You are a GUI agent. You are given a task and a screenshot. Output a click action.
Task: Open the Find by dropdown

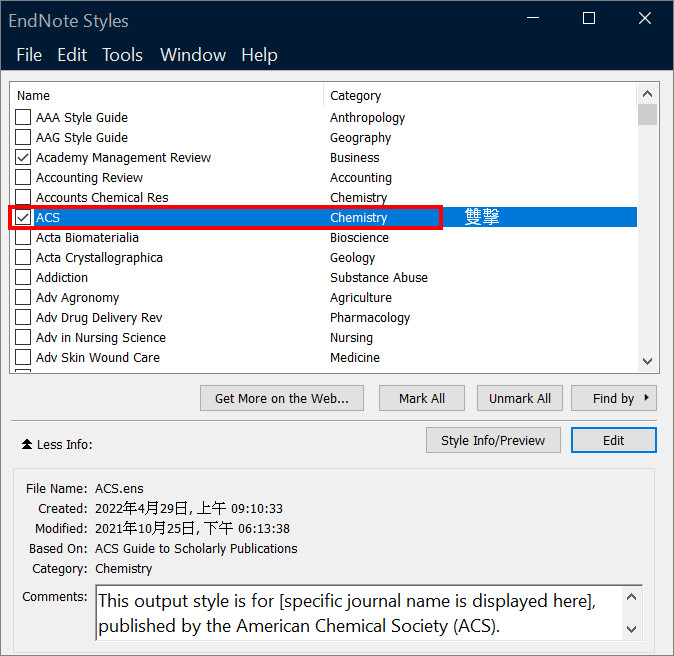tap(613, 398)
